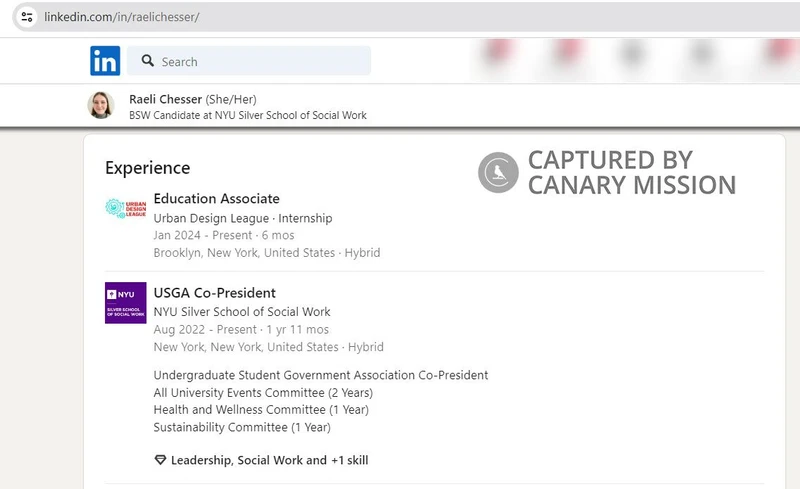This screenshot has width=800, height=489.
Task: Click NYU Silver School of Social Work company line
Action: pyautogui.click(x=242, y=311)
